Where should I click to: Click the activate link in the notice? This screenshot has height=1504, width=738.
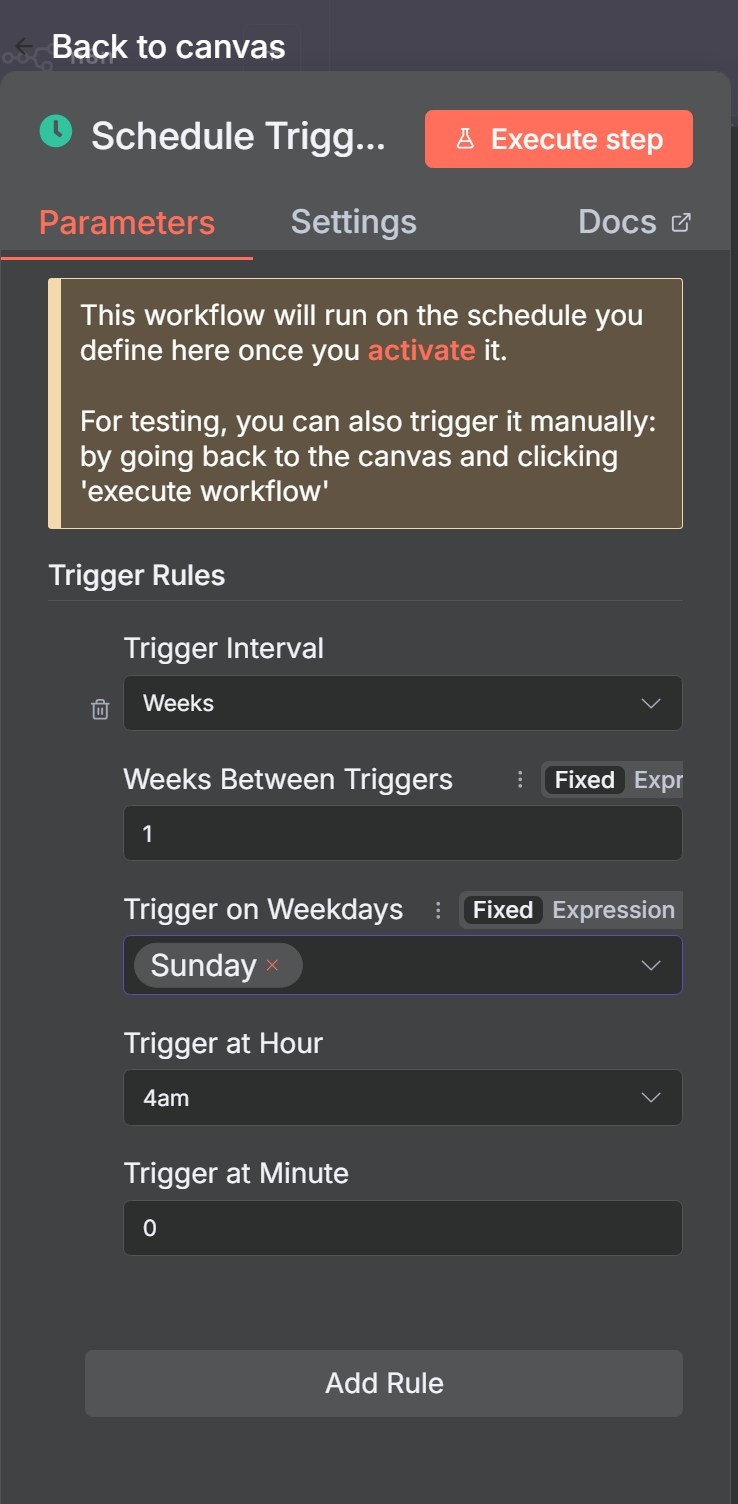click(421, 351)
